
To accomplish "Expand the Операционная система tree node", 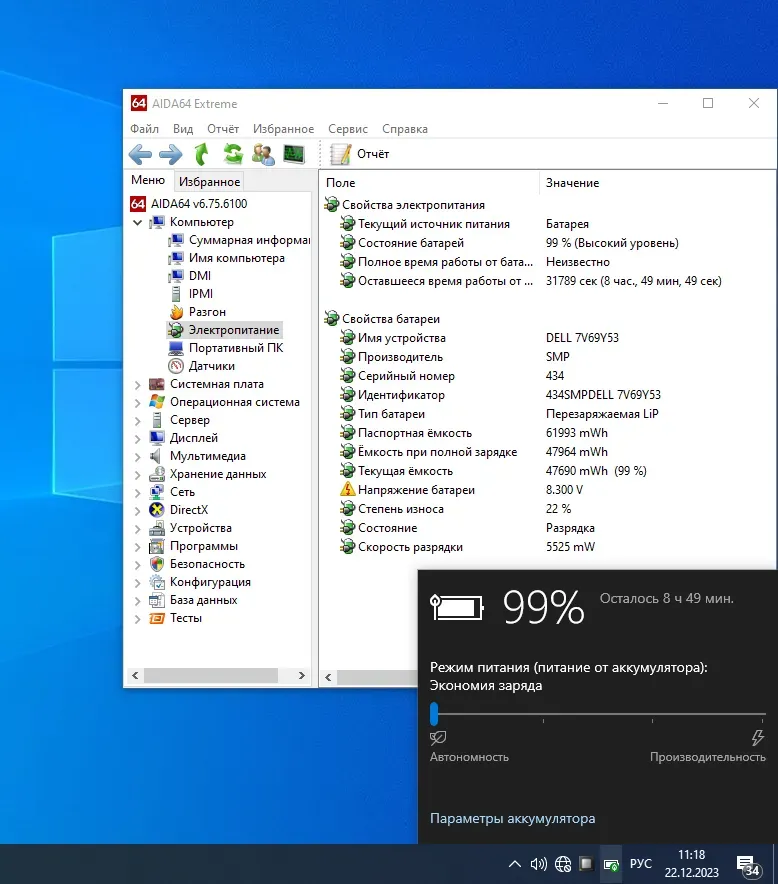I will click(x=138, y=402).
